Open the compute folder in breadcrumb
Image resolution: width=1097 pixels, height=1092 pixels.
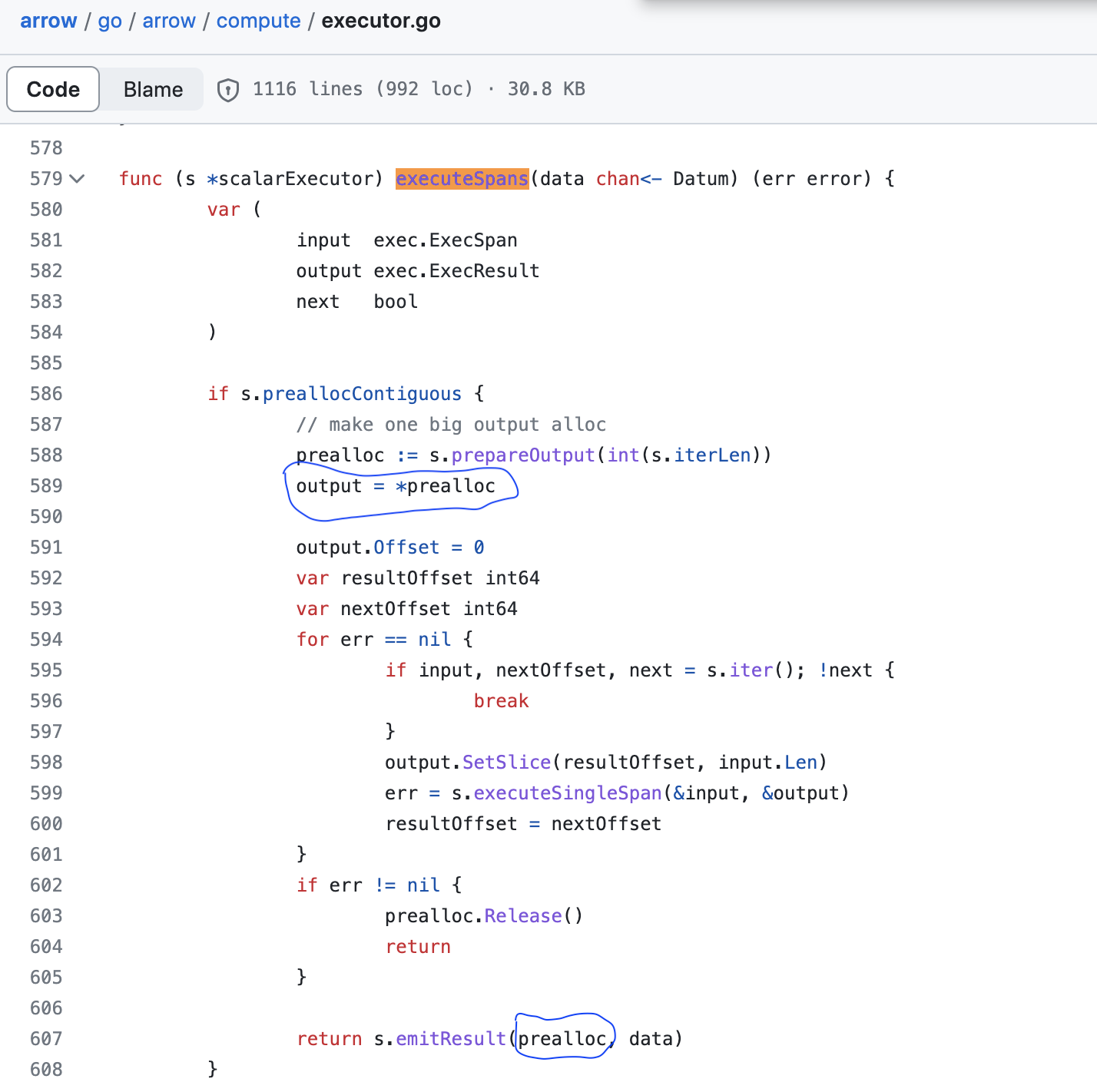click(258, 21)
